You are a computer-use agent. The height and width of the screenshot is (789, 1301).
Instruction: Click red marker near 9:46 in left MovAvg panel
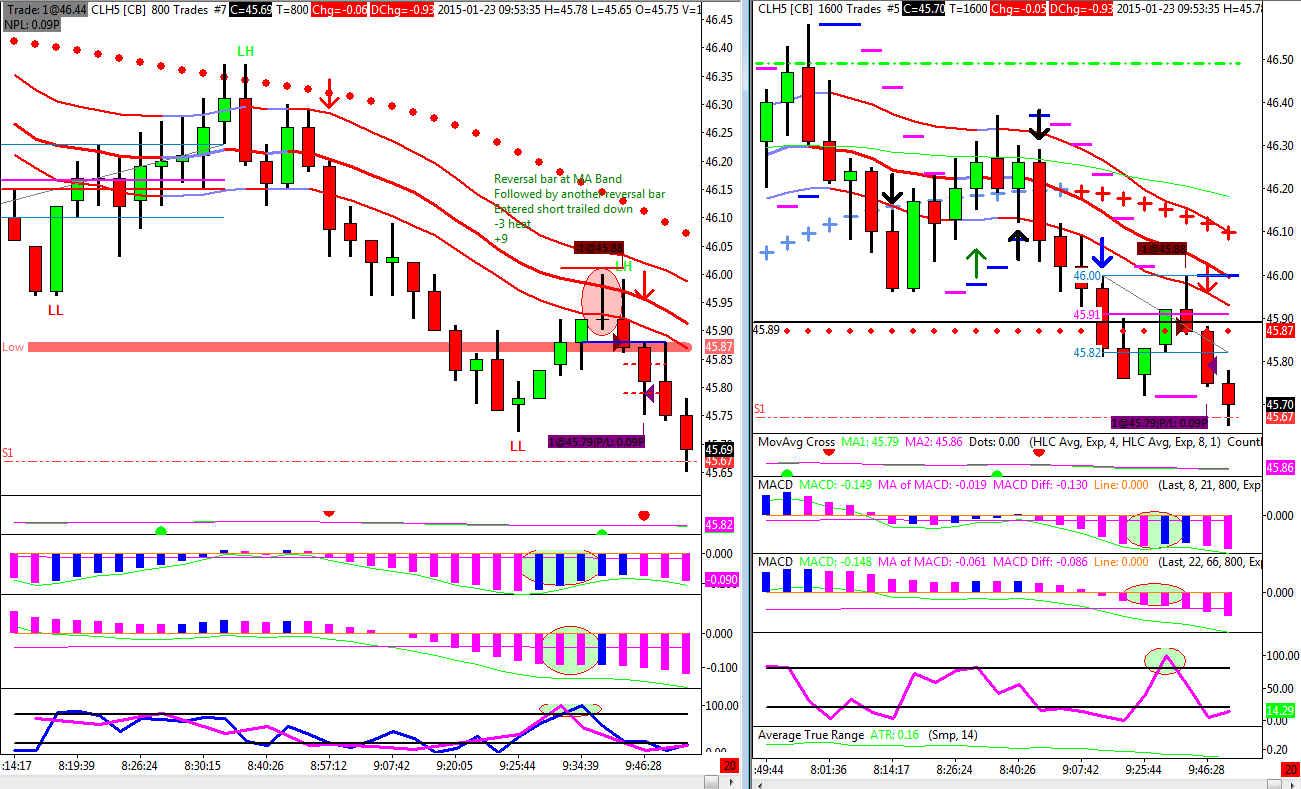[644, 516]
